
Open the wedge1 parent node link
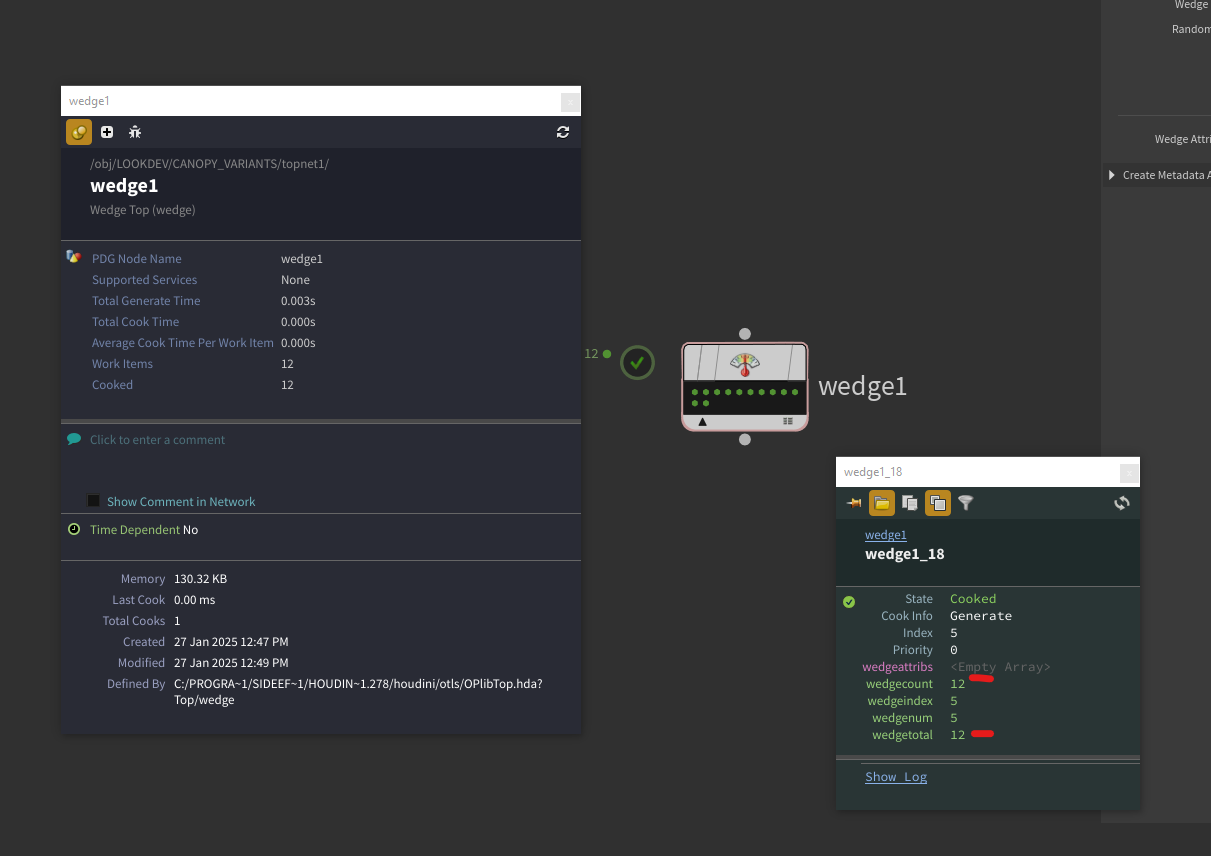click(x=886, y=535)
